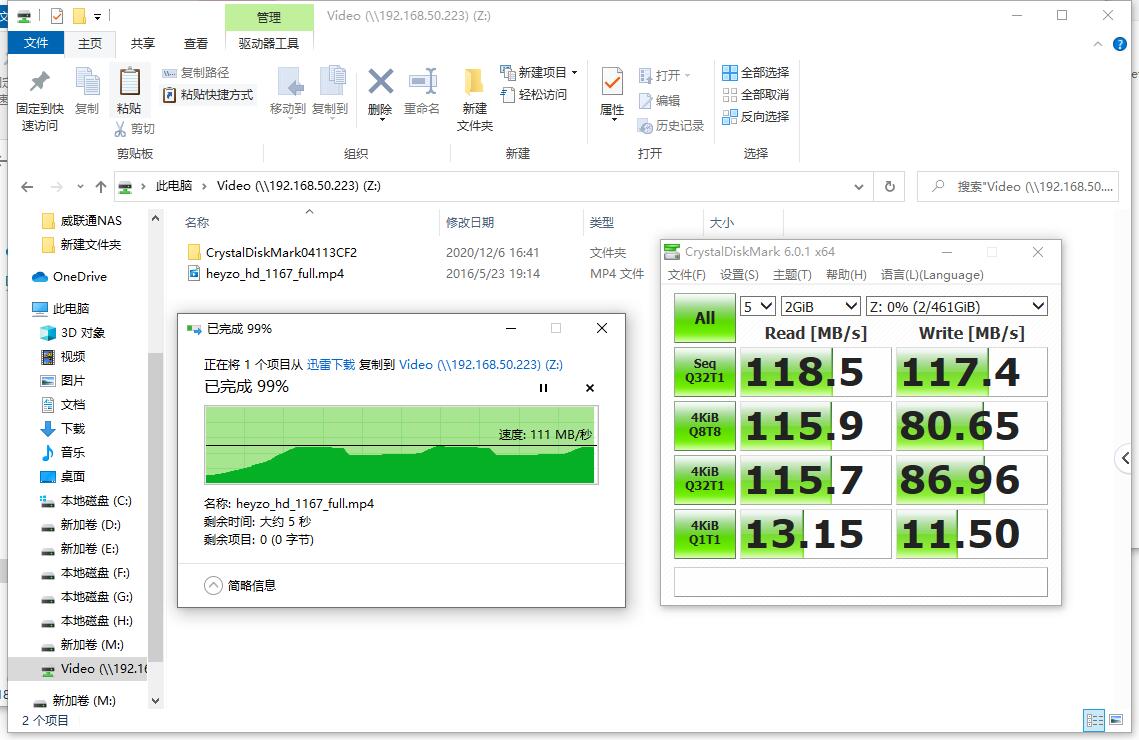Switch to details view in status bar
This screenshot has width=1139, height=740.
tap(1096, 719)
